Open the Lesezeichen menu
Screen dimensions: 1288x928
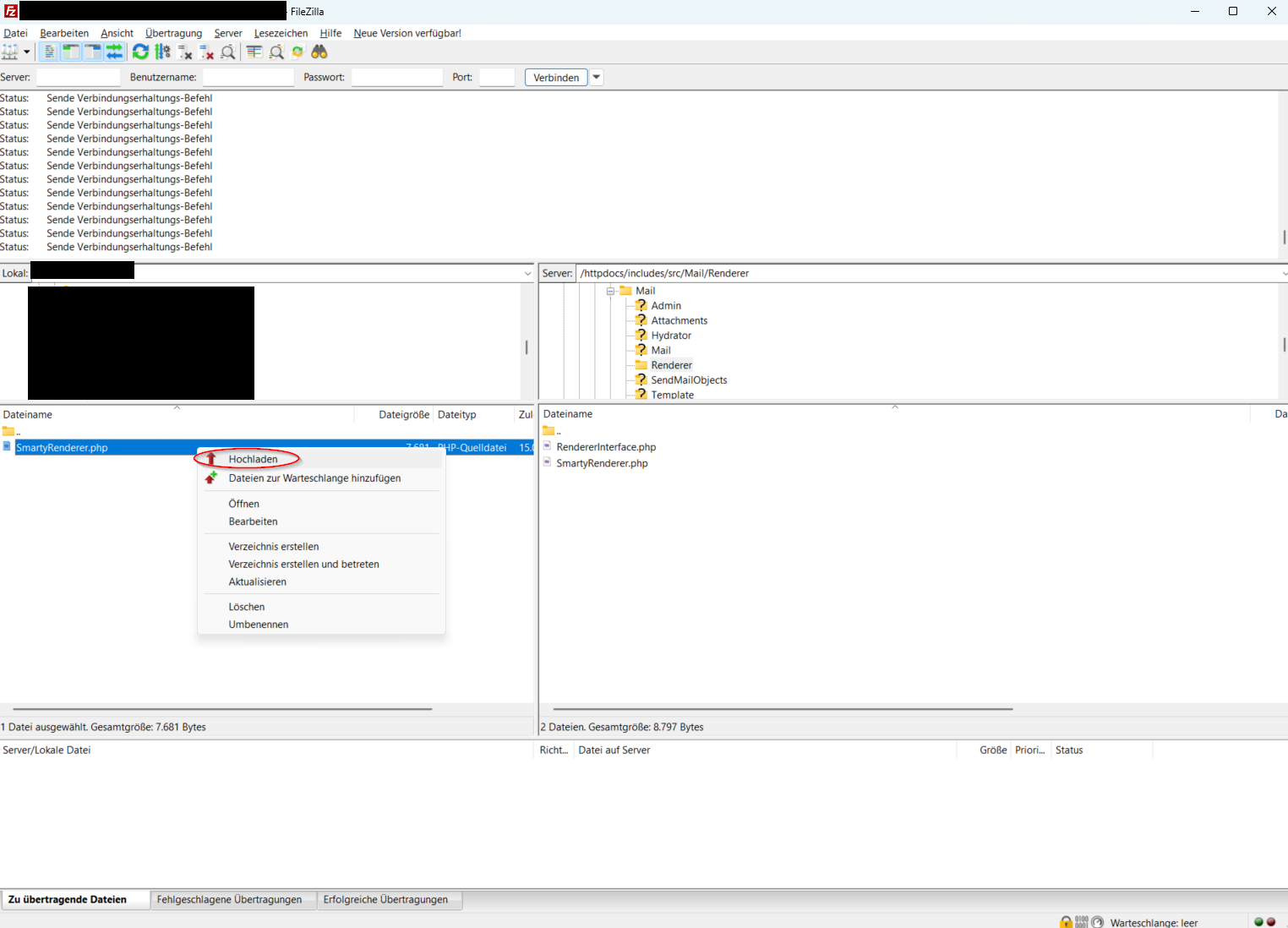tap(281, 33)
